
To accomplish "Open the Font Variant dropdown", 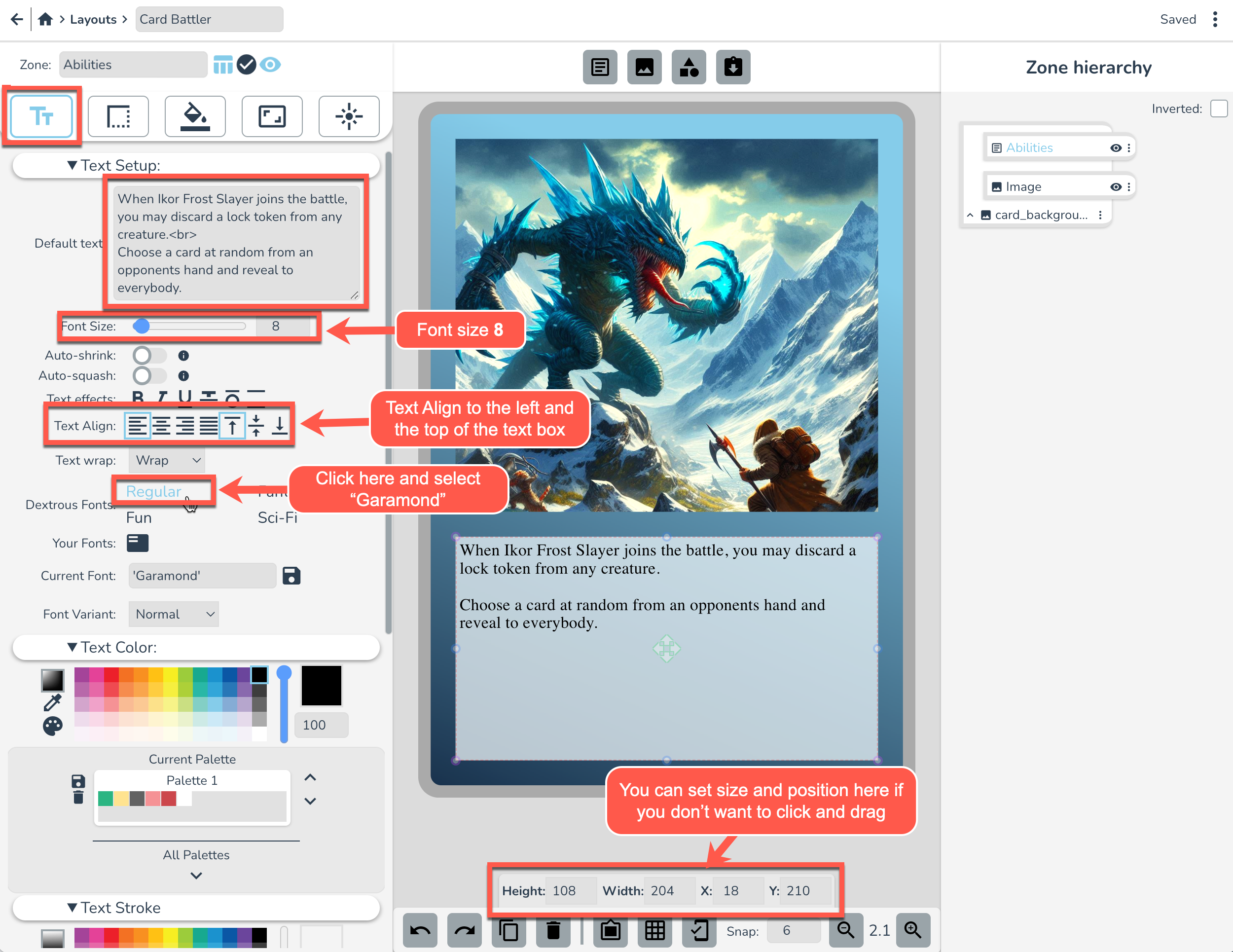I will click(x=173, y=614).
